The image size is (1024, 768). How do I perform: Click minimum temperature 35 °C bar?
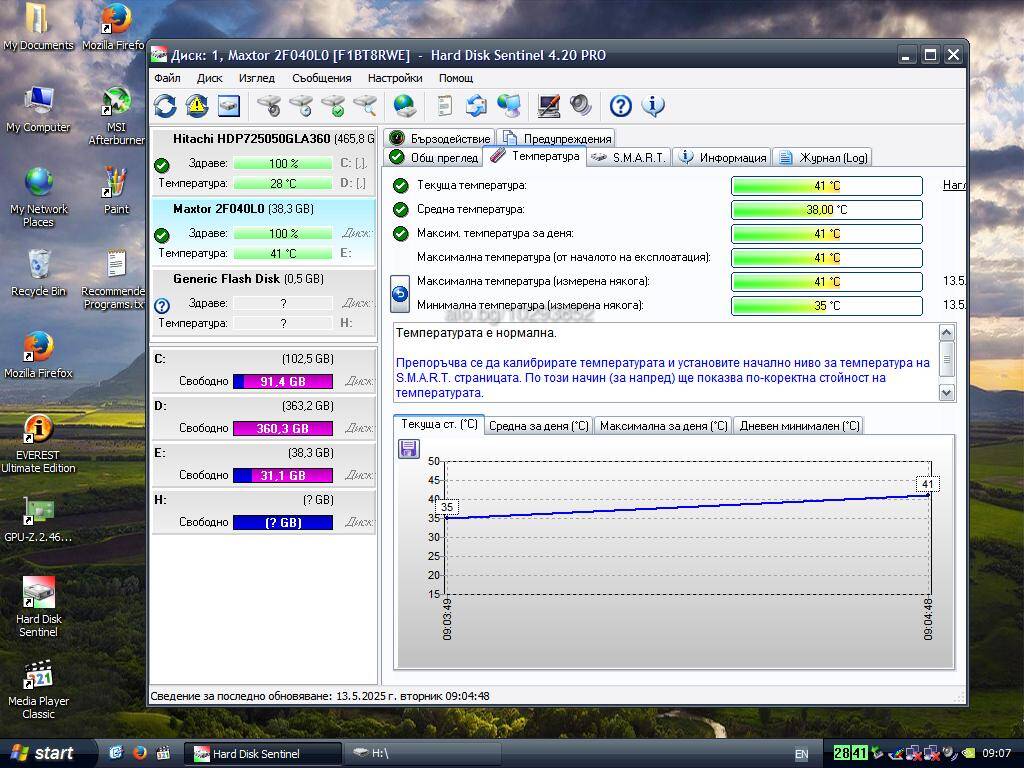[x=827, y=306]
